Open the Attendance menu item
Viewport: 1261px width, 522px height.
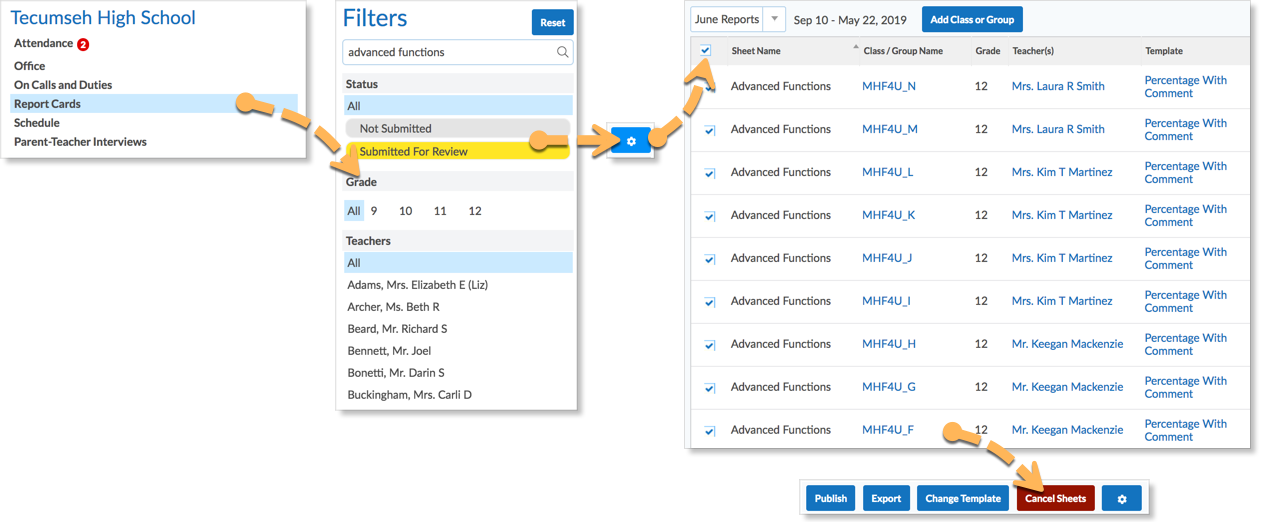coord(43,44)
